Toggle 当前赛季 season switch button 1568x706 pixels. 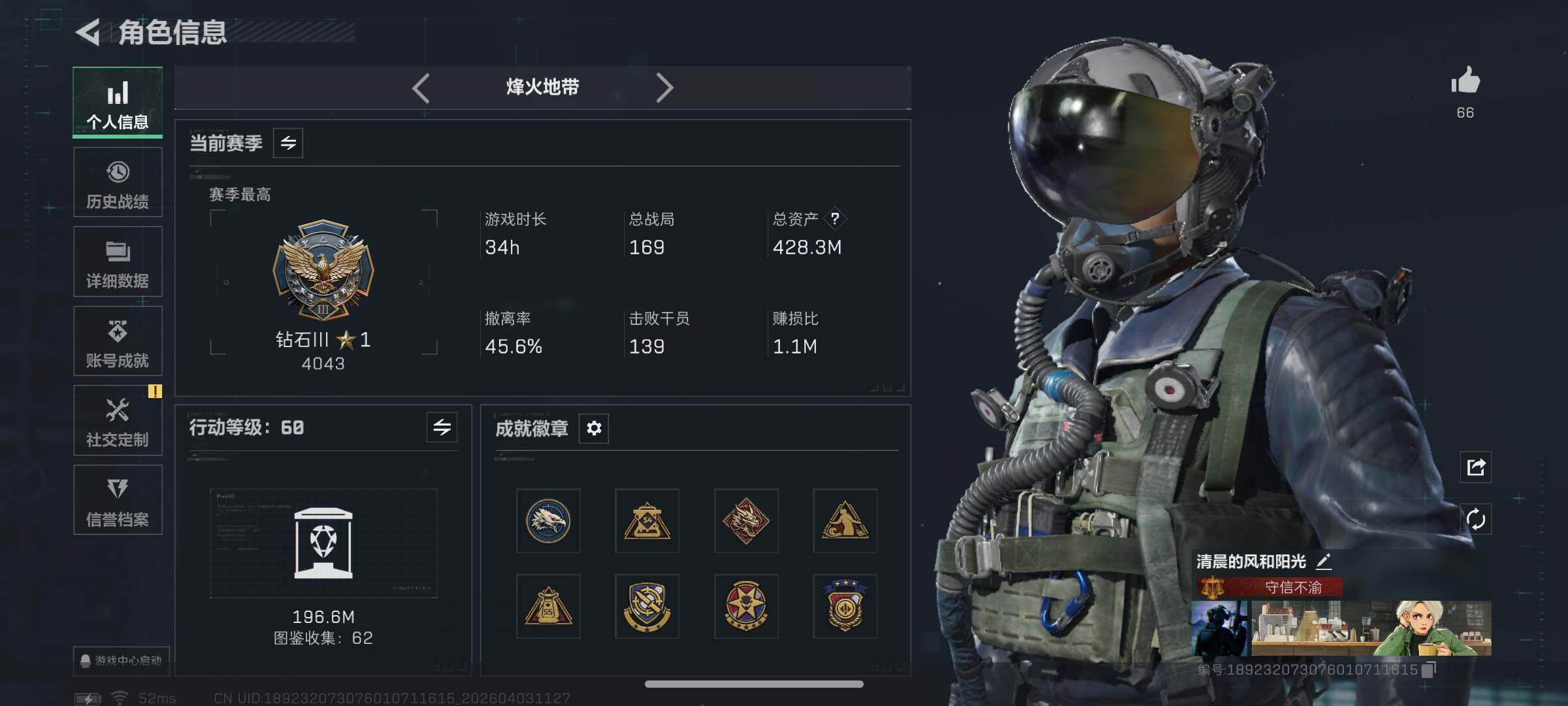pyautogui.click(x=288, y=143)
